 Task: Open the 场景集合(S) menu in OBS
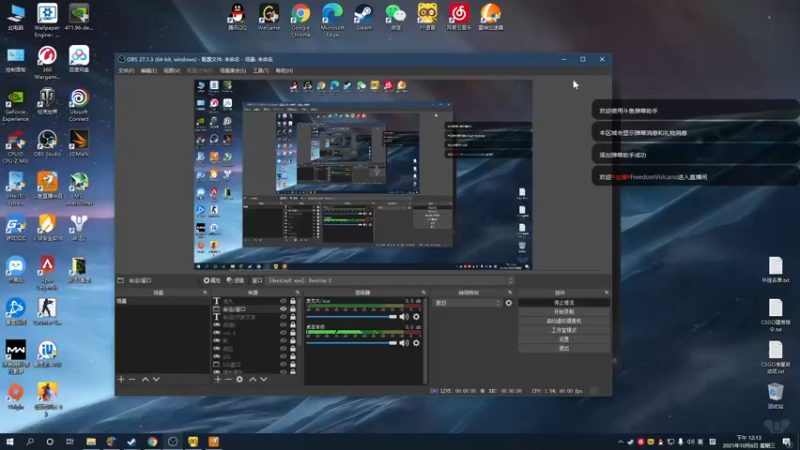233,70
